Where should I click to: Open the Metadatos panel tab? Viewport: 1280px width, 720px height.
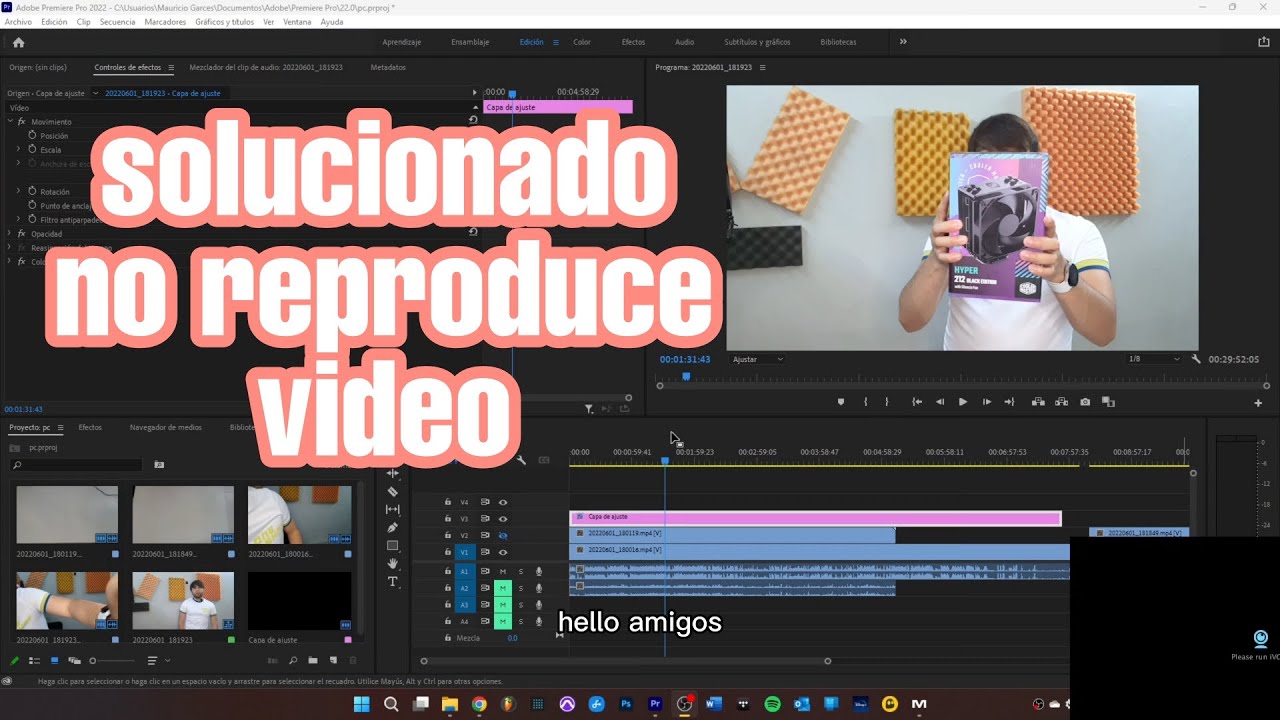coord(388,67)
